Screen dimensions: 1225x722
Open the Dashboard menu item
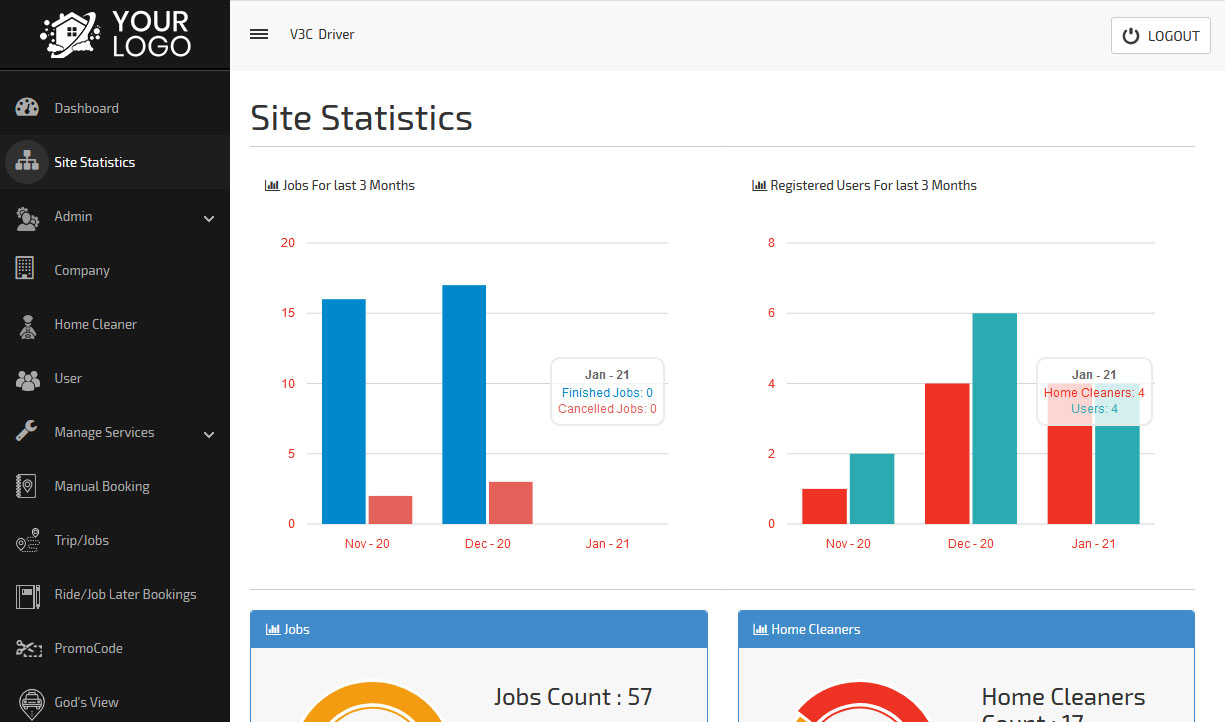coord(115,108)
